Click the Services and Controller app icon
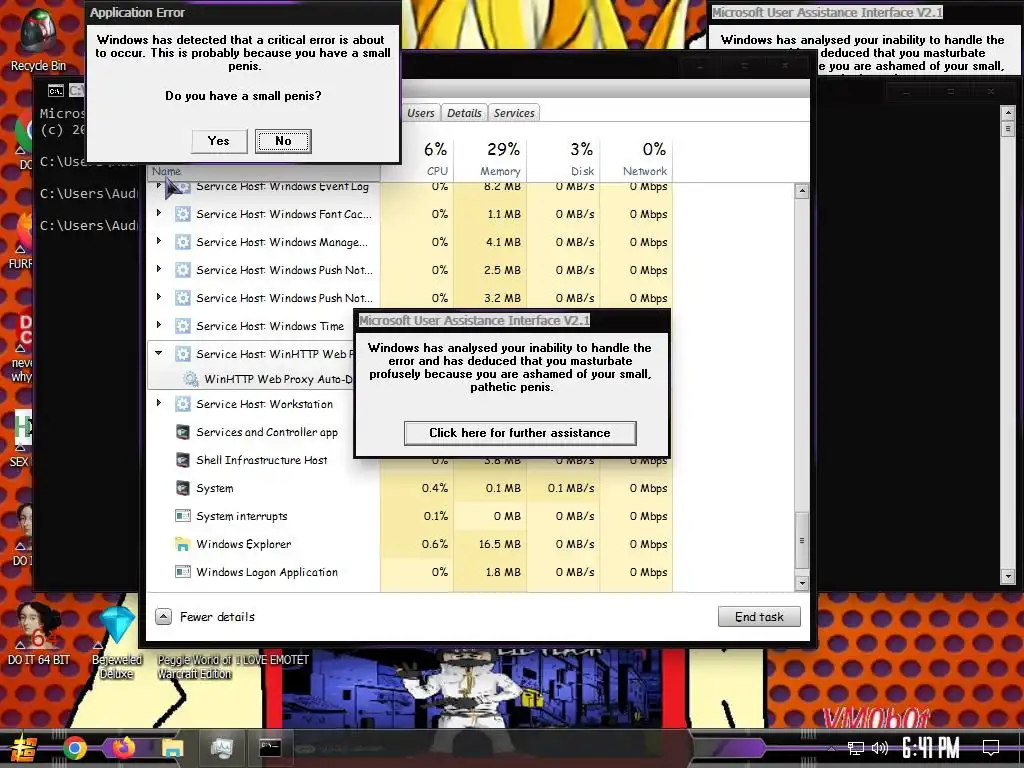 pos(183,432)
